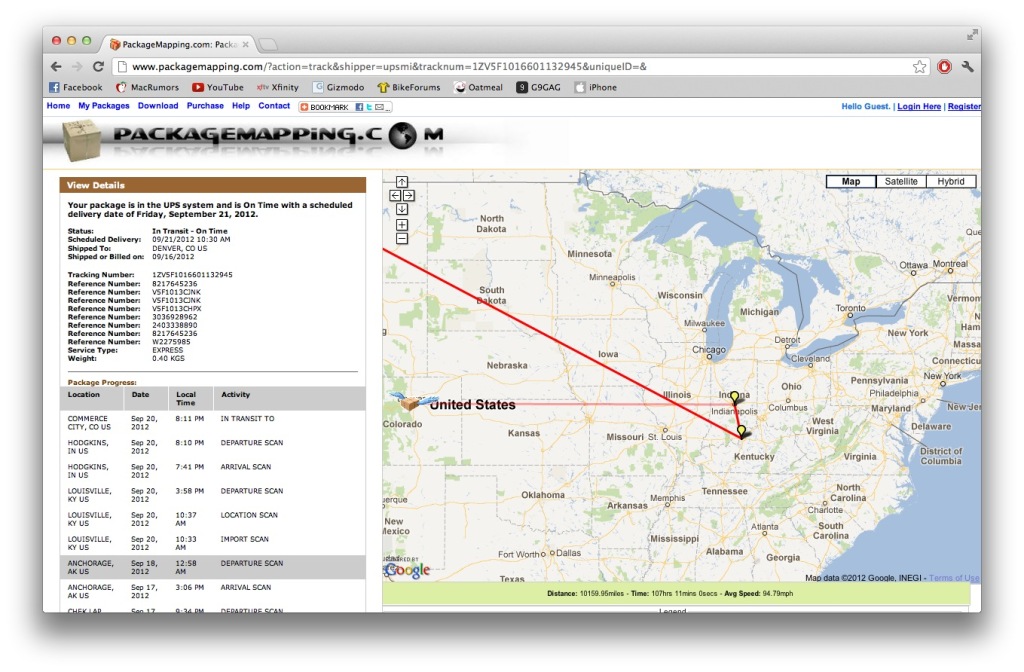Open the map Terms of Use link
This screenshot has width=1024, height=672.
point(954,578)
